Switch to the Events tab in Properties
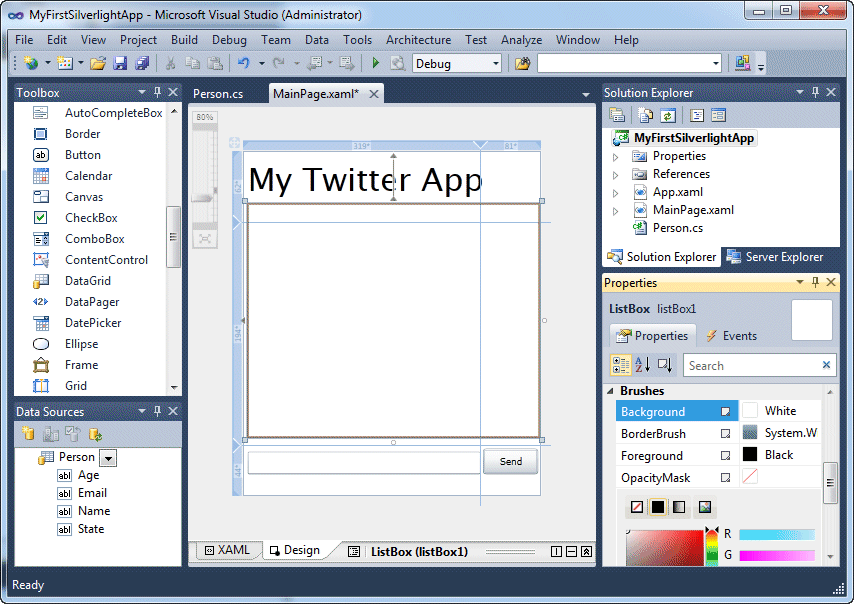This screenshot has height=604, width=854. click(731, 335)
